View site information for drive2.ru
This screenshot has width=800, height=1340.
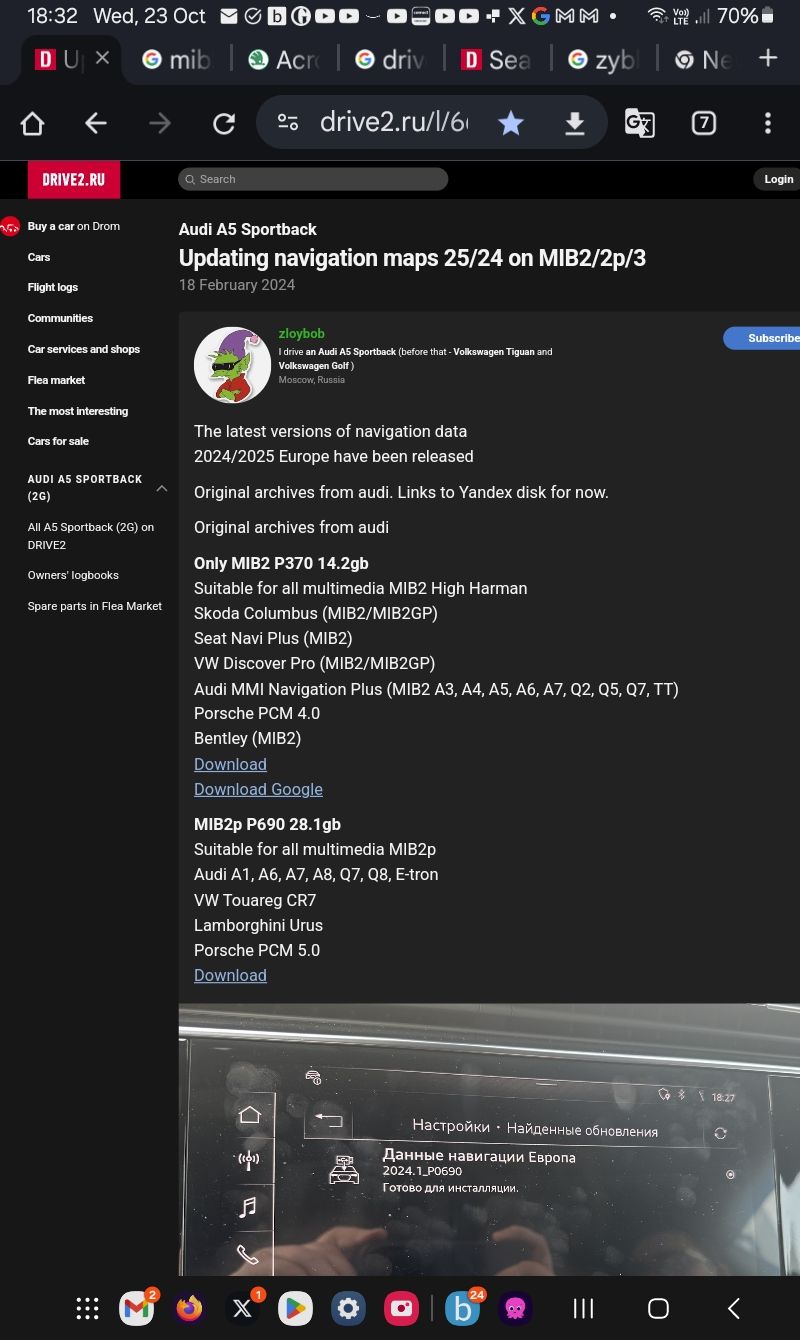pyautogui.click(x=288, y=123)
